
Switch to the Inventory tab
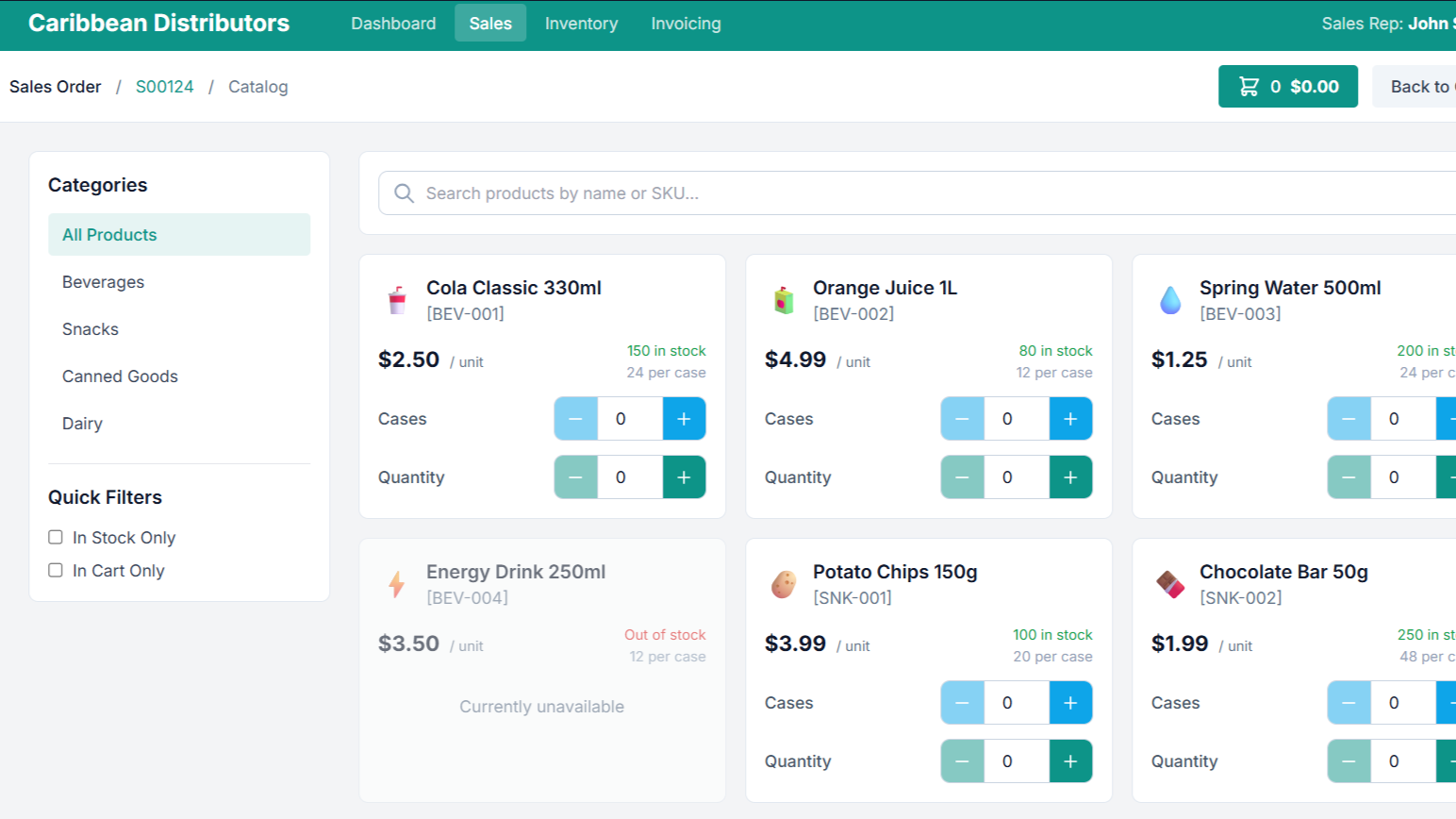[x=581, y=24]
